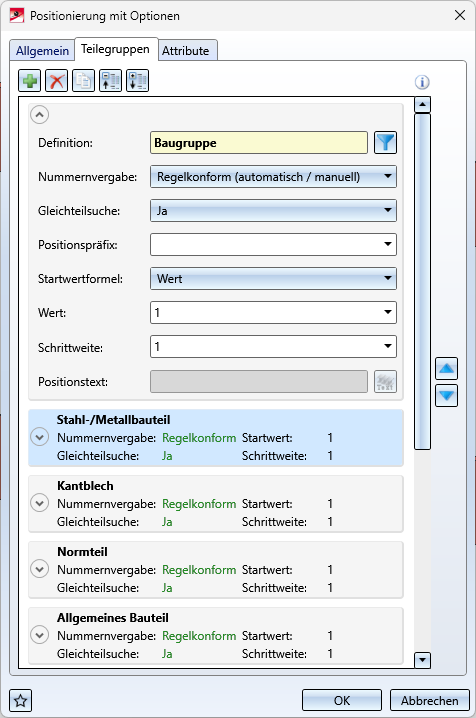Add new part group with green plus

click(30, 81)
